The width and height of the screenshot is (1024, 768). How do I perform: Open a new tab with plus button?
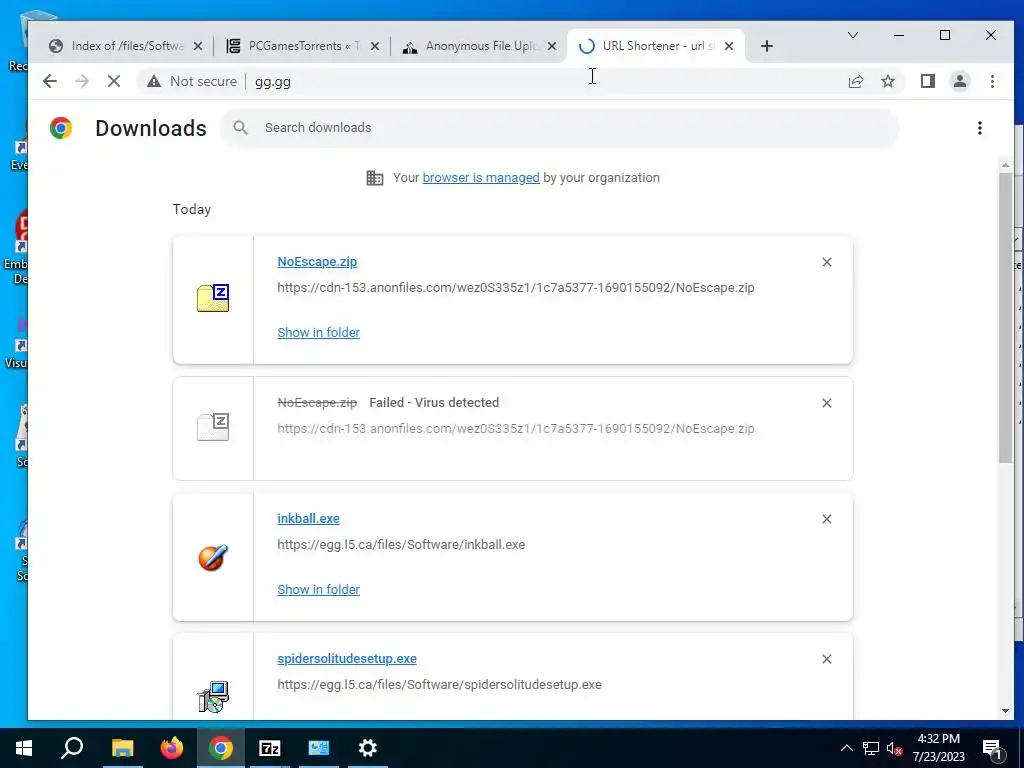pyautogui.click(x=767, y=46)
